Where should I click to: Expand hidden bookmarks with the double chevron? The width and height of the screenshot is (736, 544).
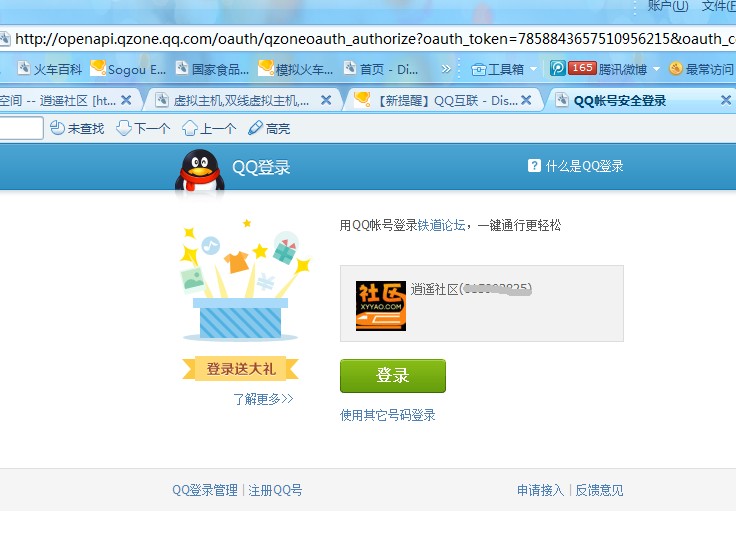click(445, 69)
